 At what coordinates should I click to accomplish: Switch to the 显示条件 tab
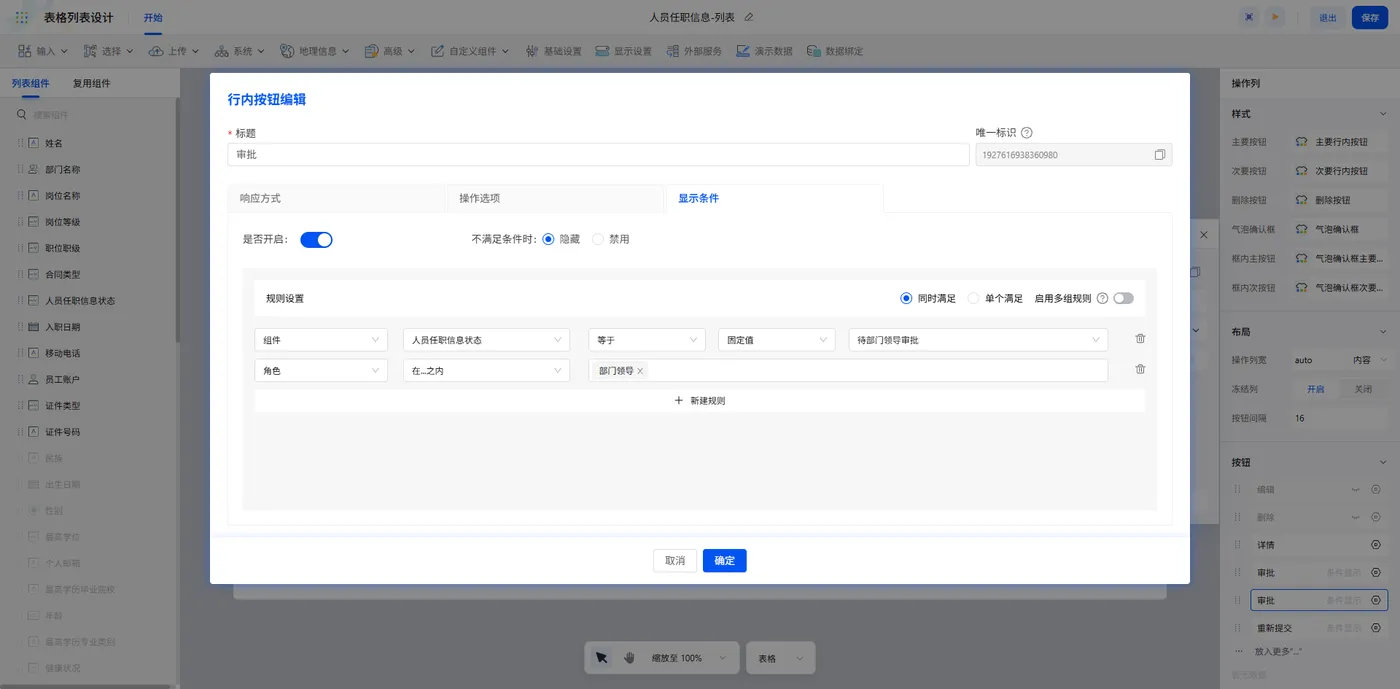click(x=774, y=199)
